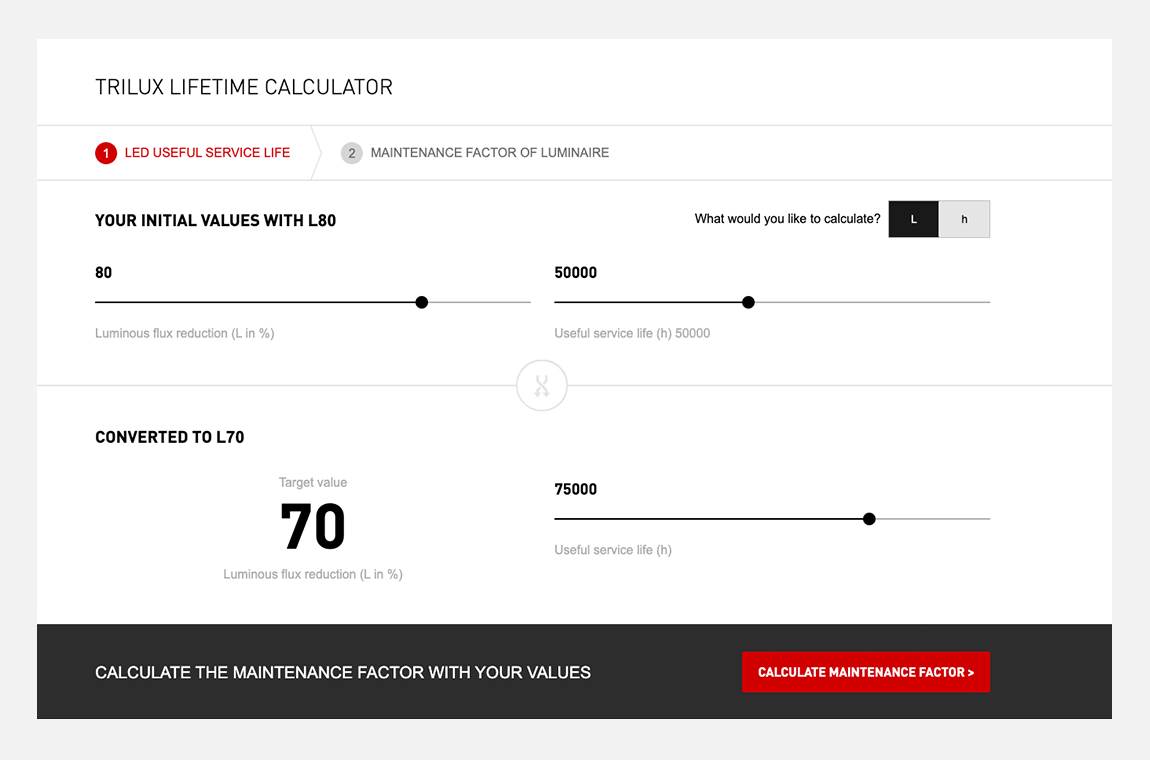1150x760 pixels.
Task: Select the h calculation toggle
Action: [964, 219]
